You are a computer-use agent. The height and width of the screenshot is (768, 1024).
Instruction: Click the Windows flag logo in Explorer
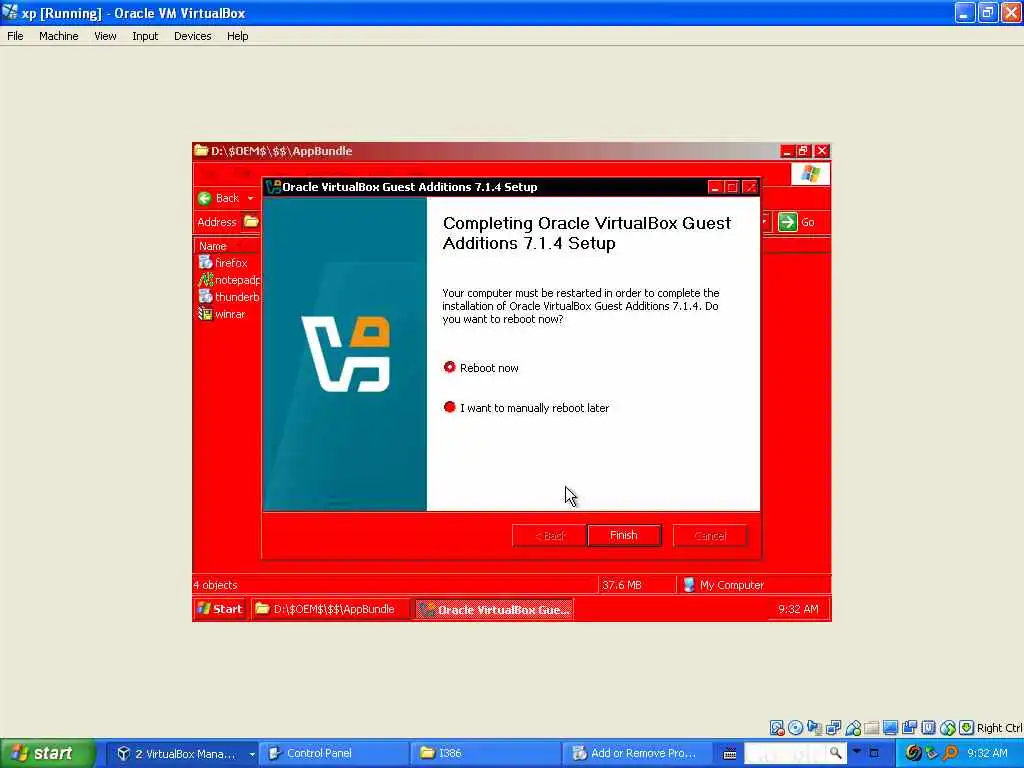point(810,174)
